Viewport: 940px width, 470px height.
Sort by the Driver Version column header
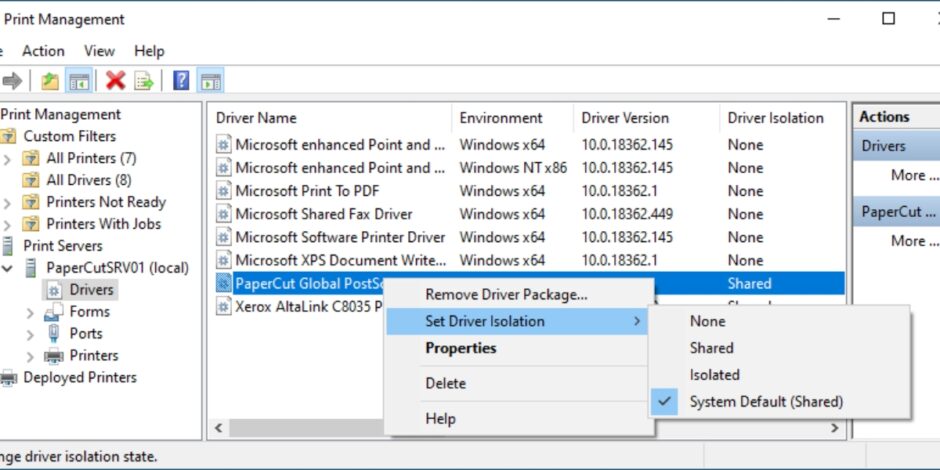click(x=625, y=118)
